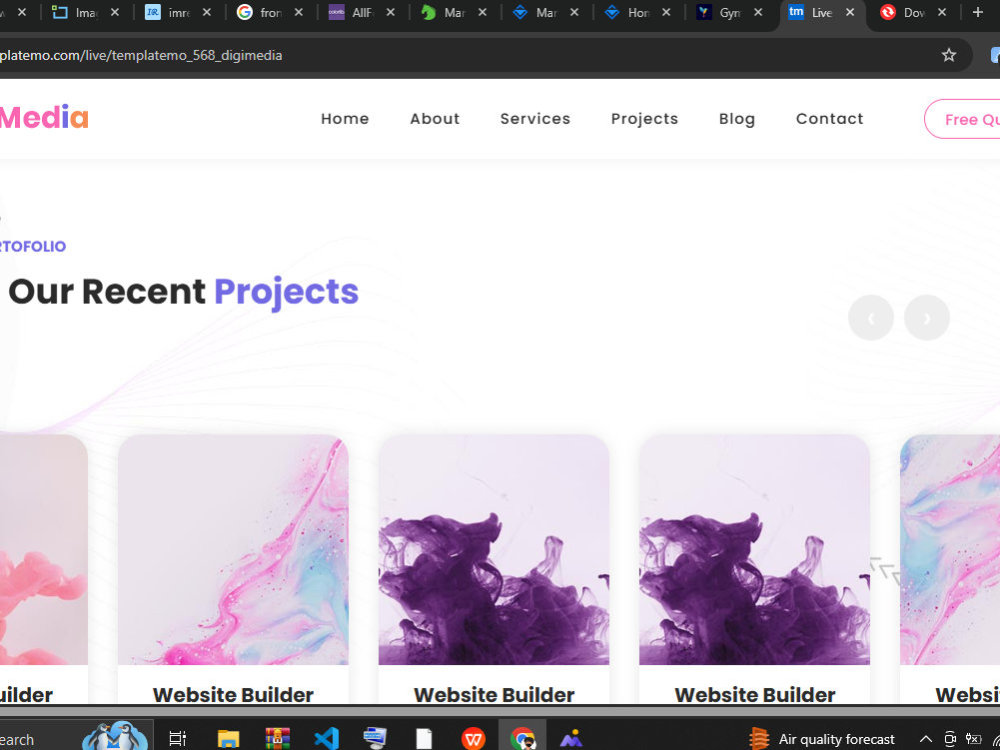Viewport: 1000px width, 750px height.
Task: Open a new browser tab
Action: click(977, 12)
